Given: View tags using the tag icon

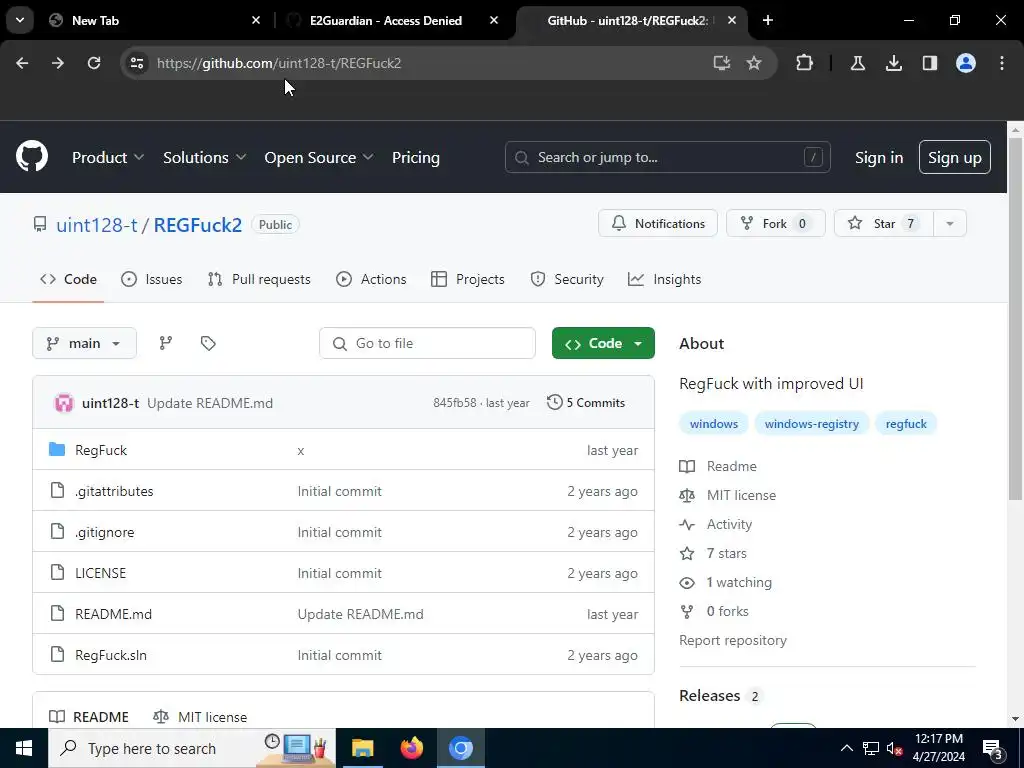Looking at the screenshot, I should point(208,343).
